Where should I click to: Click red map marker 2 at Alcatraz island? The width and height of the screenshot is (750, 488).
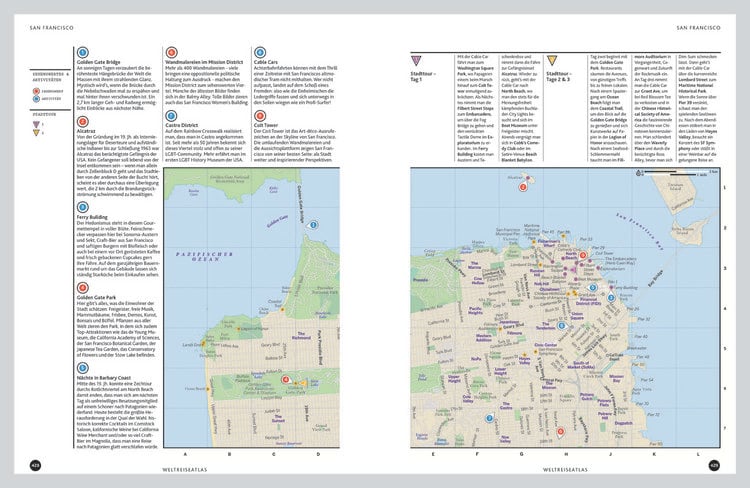(523, 187)
